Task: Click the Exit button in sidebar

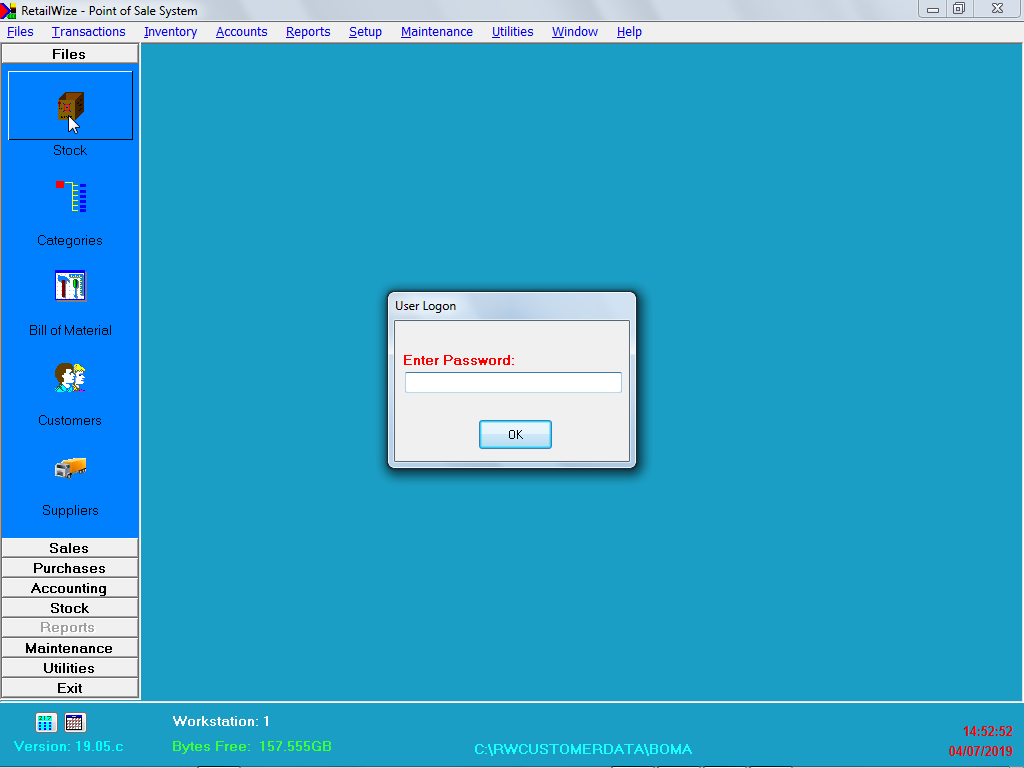Action: [69, 688]
